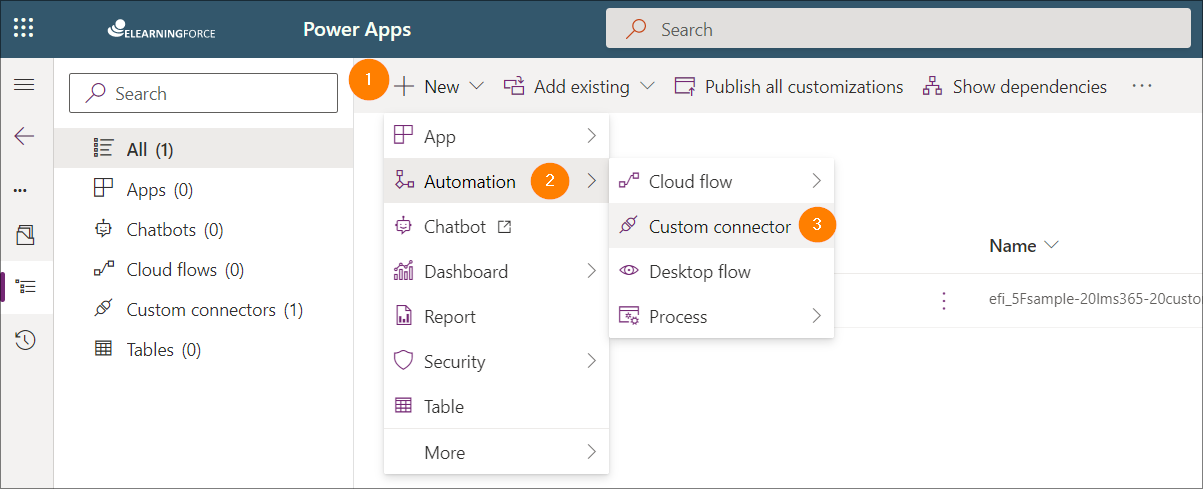Click the Power Apps title
Viewport: 1203px width, 489px height.
[x=357, y=29]
